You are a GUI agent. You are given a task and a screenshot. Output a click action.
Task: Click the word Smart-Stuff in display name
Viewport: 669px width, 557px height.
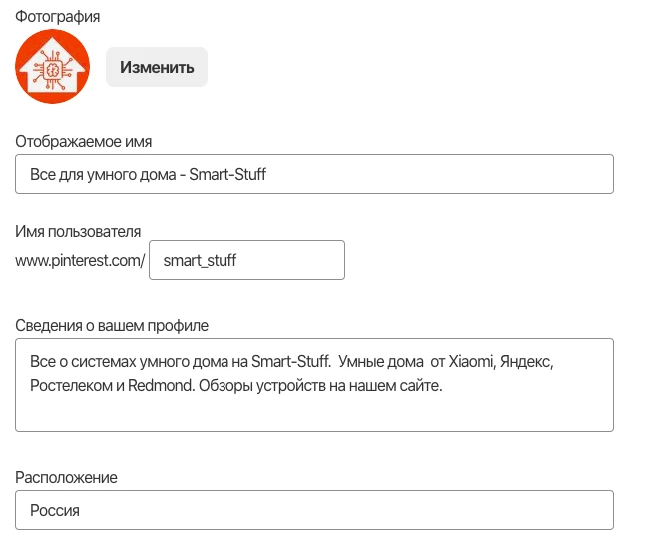(227, 174)
